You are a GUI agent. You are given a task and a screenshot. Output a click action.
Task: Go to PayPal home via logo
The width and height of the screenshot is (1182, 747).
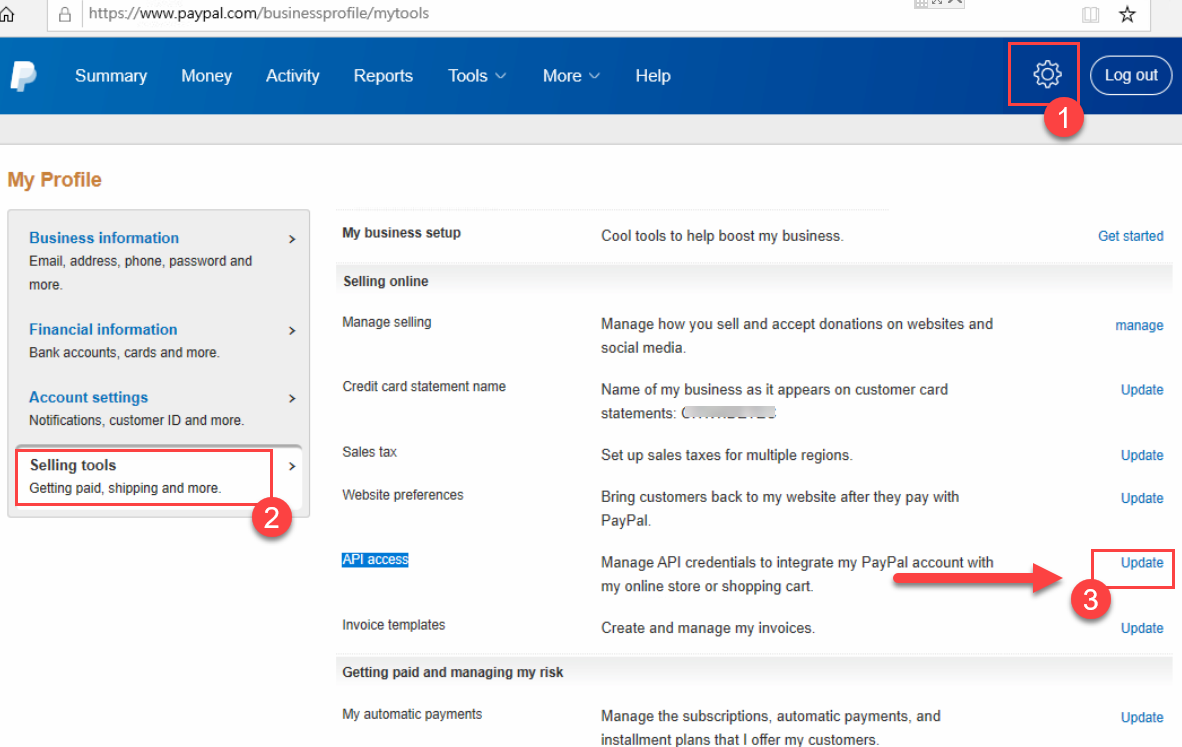[23, 75]
